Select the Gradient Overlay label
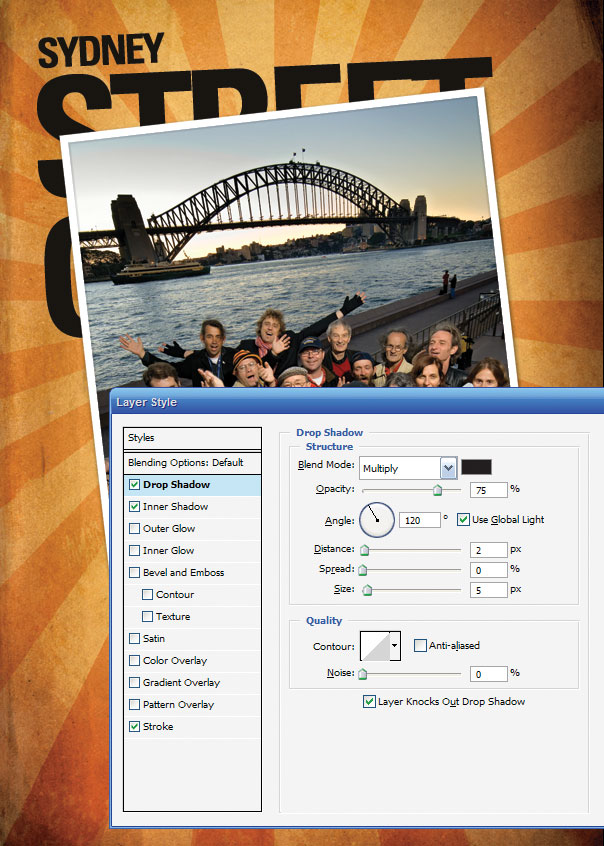 (181, 683)
